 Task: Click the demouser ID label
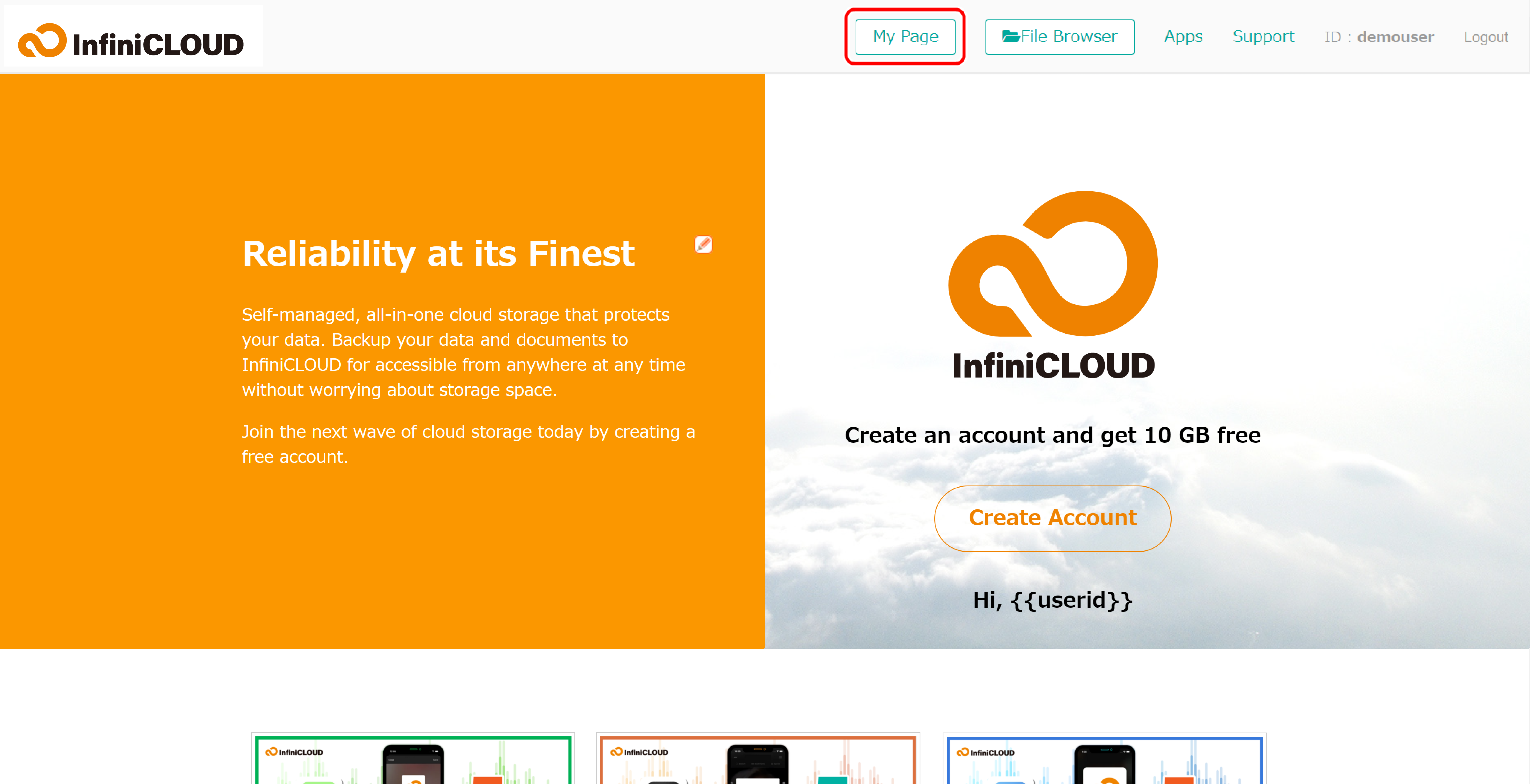pyautogui.click(x=1379, y=37)
